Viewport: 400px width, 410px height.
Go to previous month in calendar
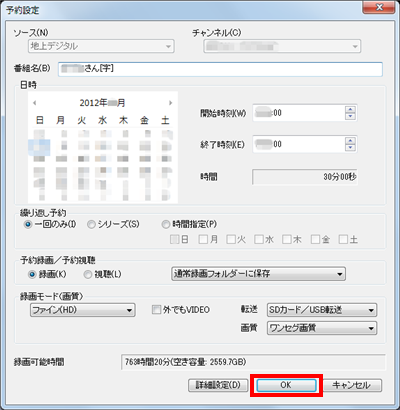click(x=35, y=103)
